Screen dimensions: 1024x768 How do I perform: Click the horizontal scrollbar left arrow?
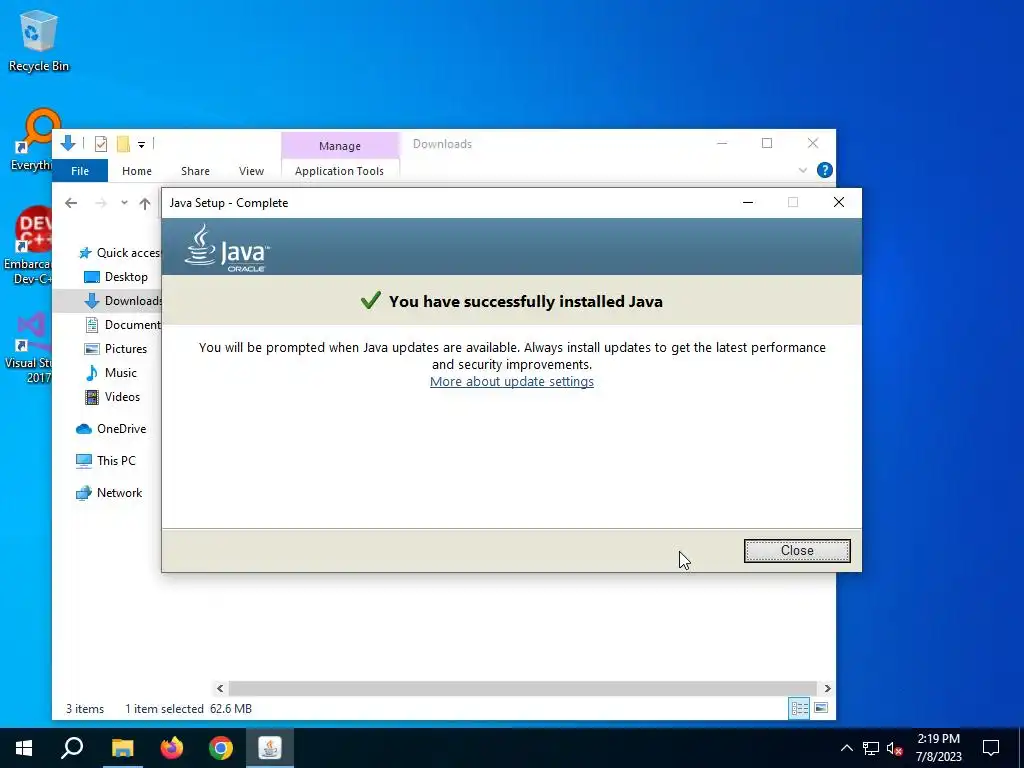pyautogui.click(x=220, y=688)
